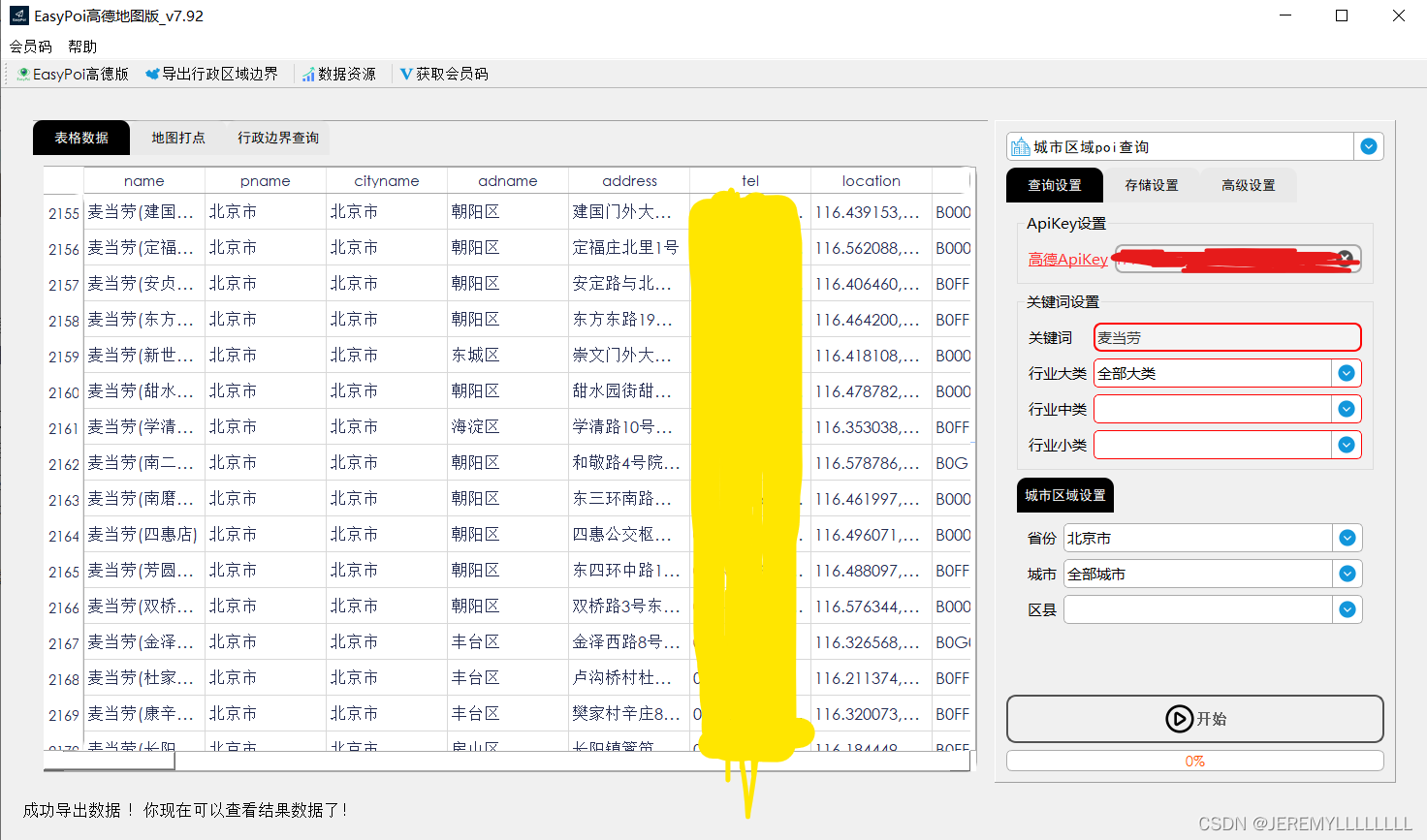Image resolution: width=1427 pixels, height=840 pixels.
Task: Click the play icon inside the 开始 button
Action: 1180,718
